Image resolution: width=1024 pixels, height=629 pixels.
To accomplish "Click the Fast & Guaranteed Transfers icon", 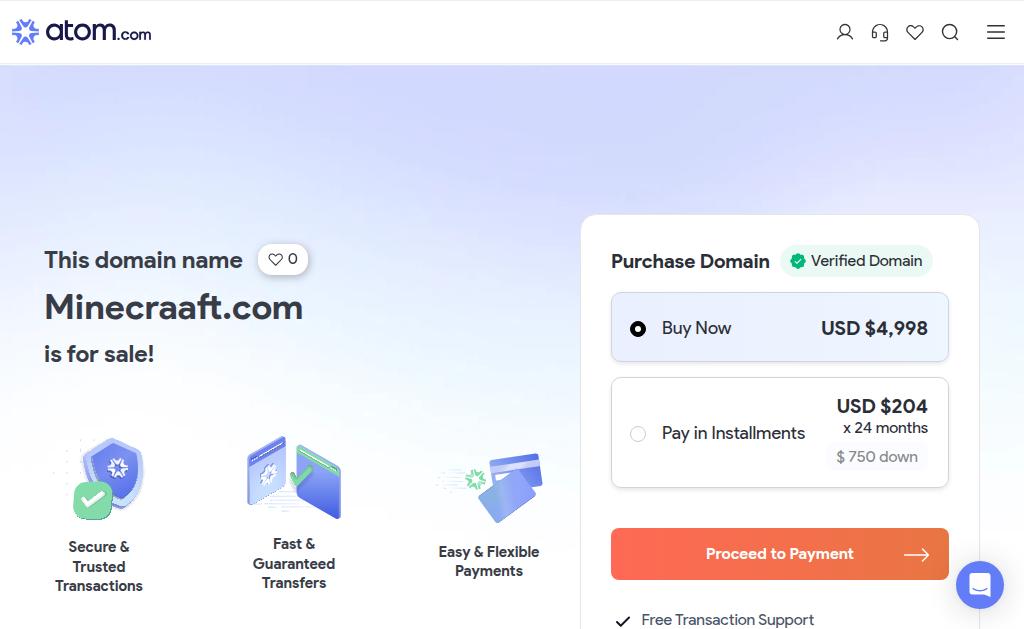I will 294,477.
